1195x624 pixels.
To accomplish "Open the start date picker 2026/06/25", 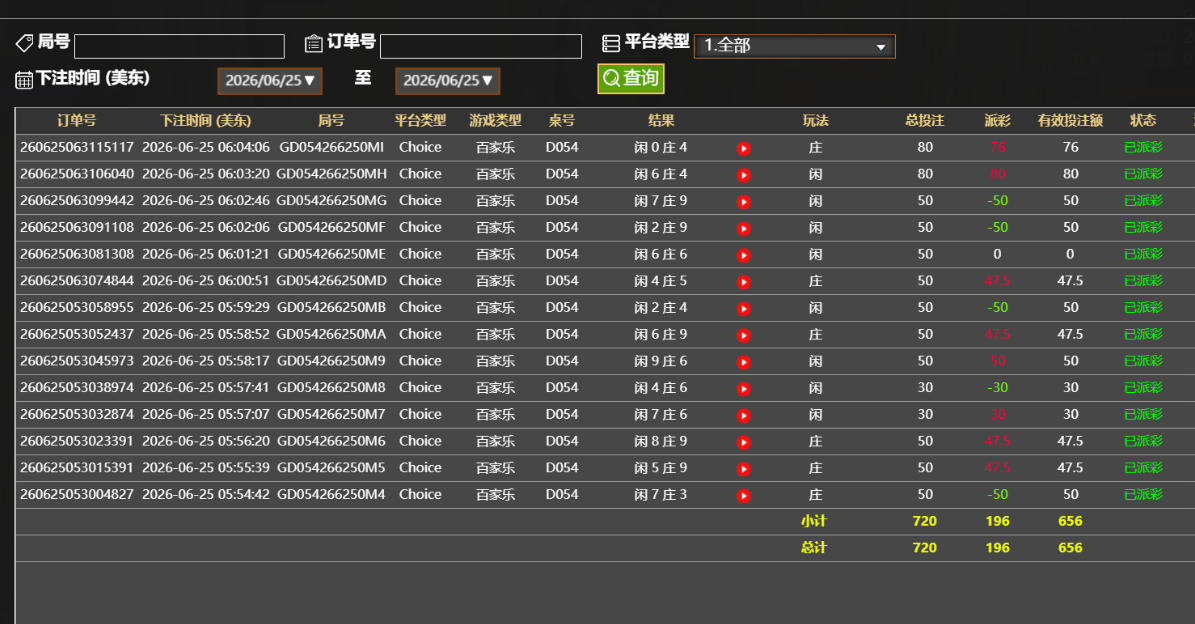I will [x=270, y=81].
